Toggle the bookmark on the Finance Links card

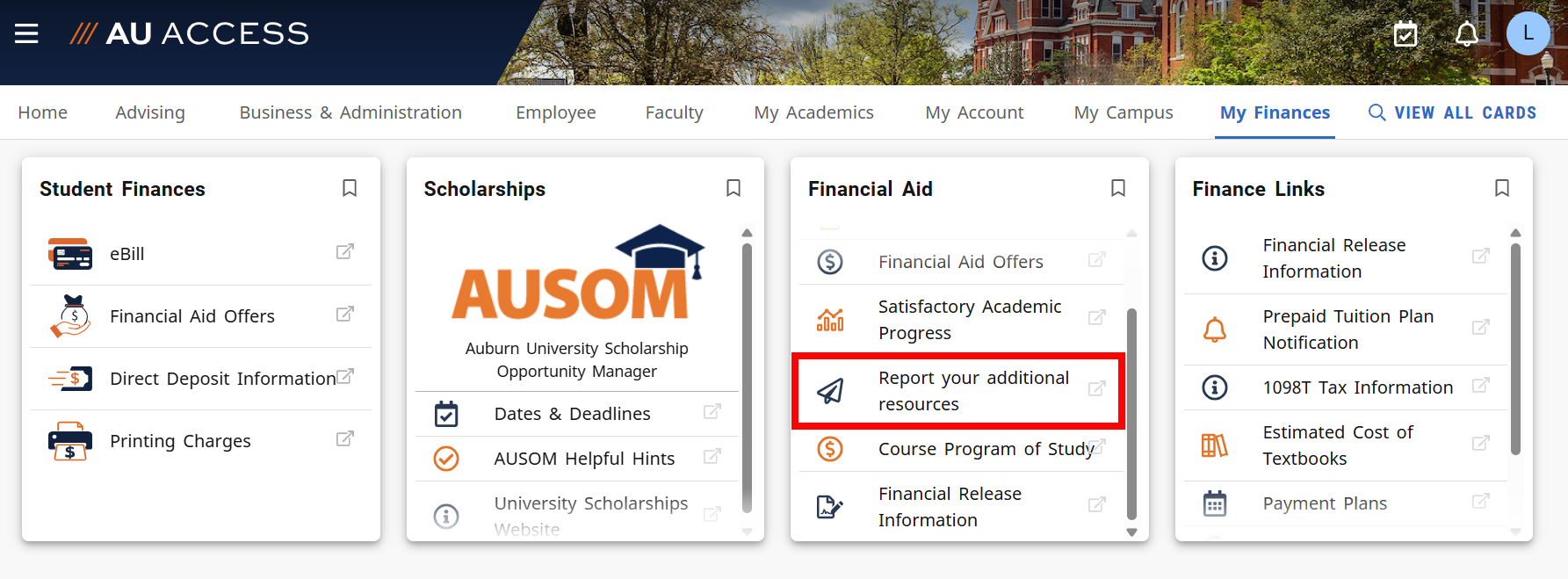click(x=1502, y=188)
